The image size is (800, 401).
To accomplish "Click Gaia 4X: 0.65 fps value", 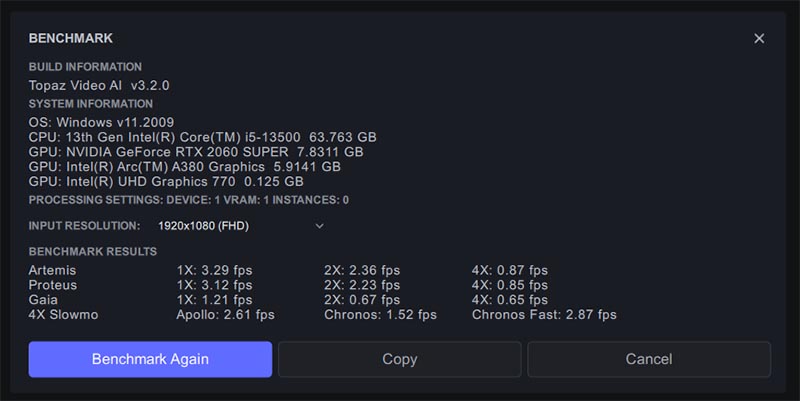I will [510, 300].
